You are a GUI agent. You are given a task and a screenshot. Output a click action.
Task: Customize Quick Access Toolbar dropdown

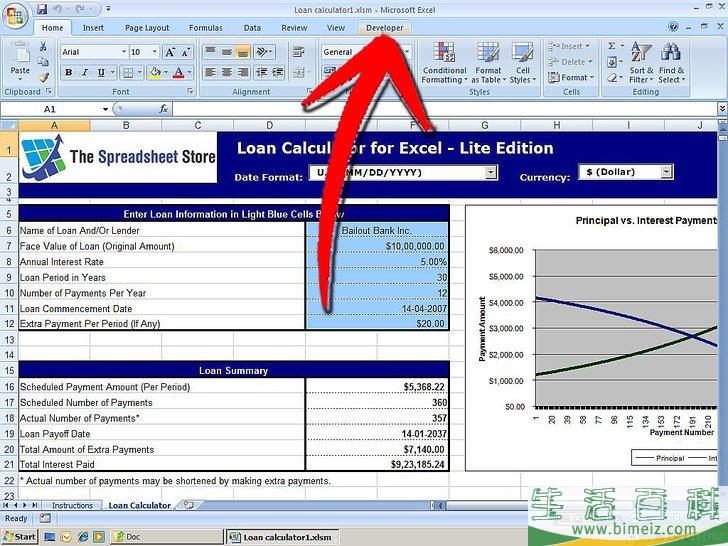108,9
